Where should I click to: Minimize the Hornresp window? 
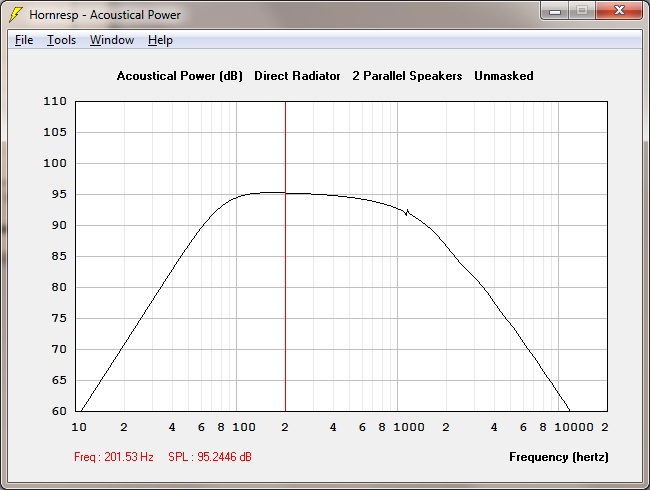tap(555, 11)
